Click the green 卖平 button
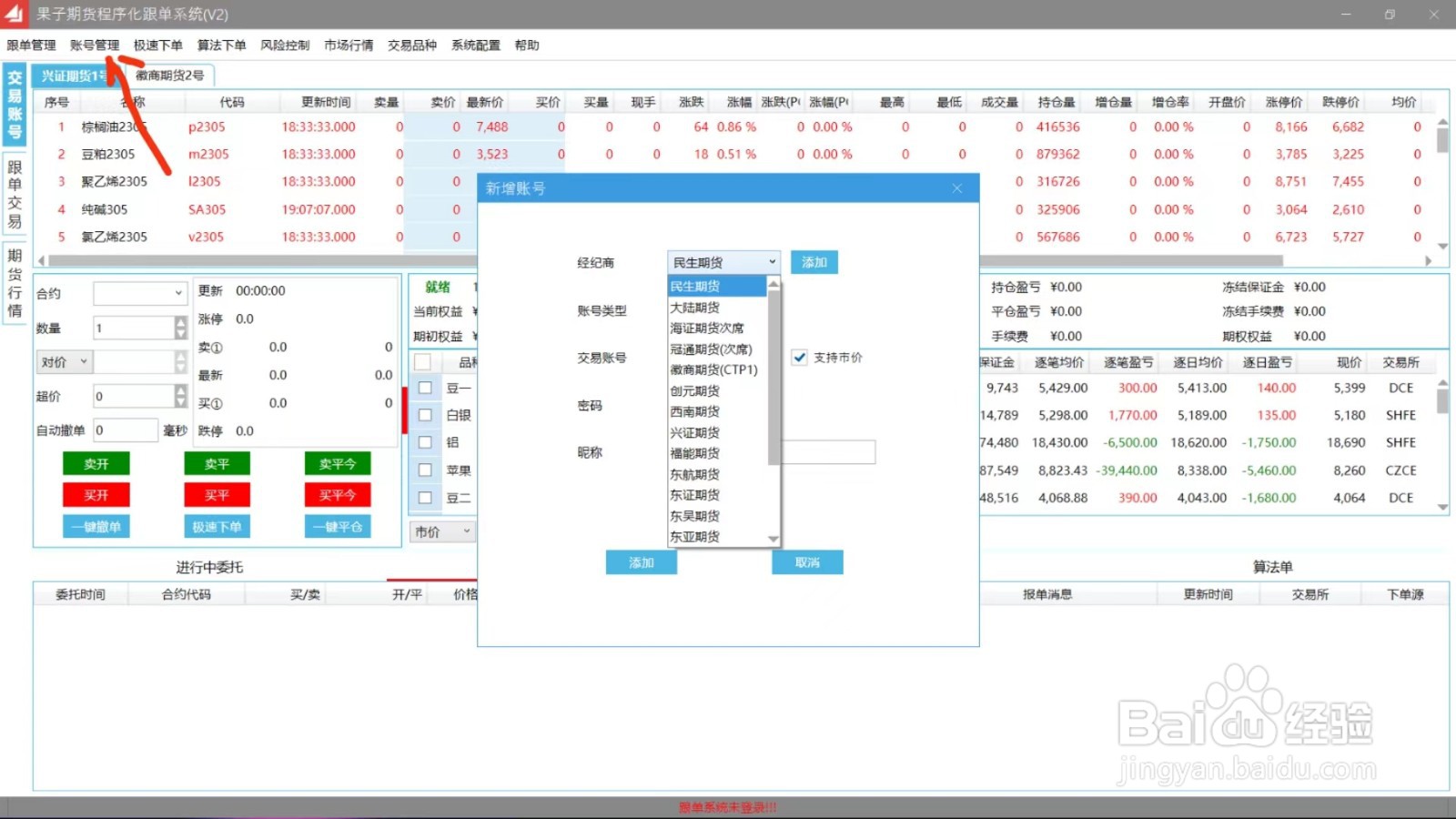The width and height of the screenshot is (1456, 819). click(x=217, y=464)
